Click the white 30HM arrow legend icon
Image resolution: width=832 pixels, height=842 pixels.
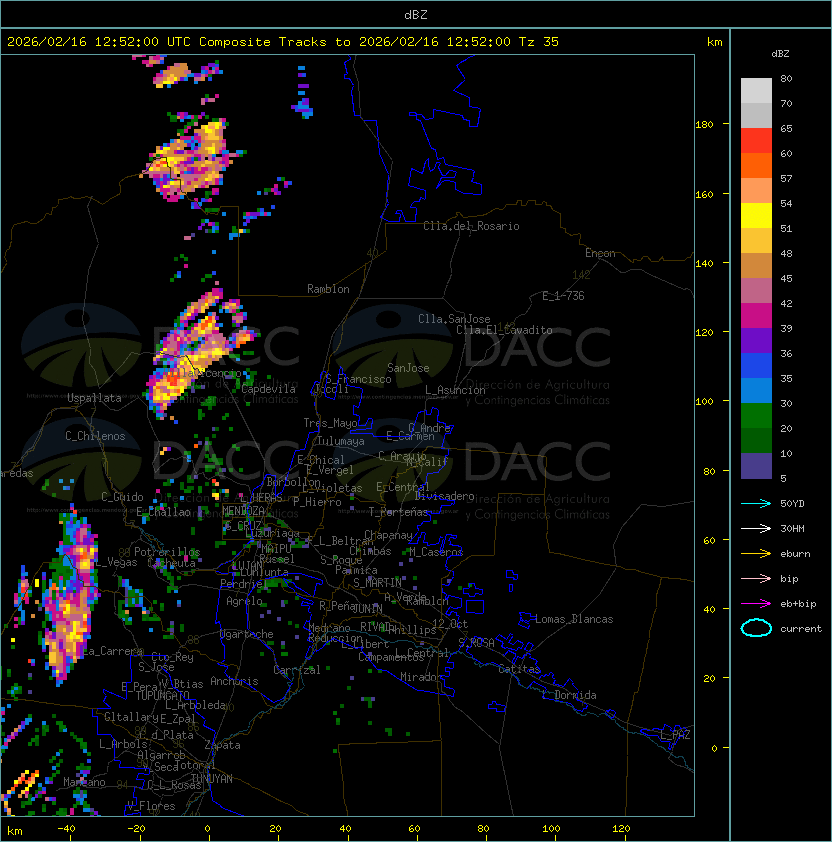(x=756, y=528)
